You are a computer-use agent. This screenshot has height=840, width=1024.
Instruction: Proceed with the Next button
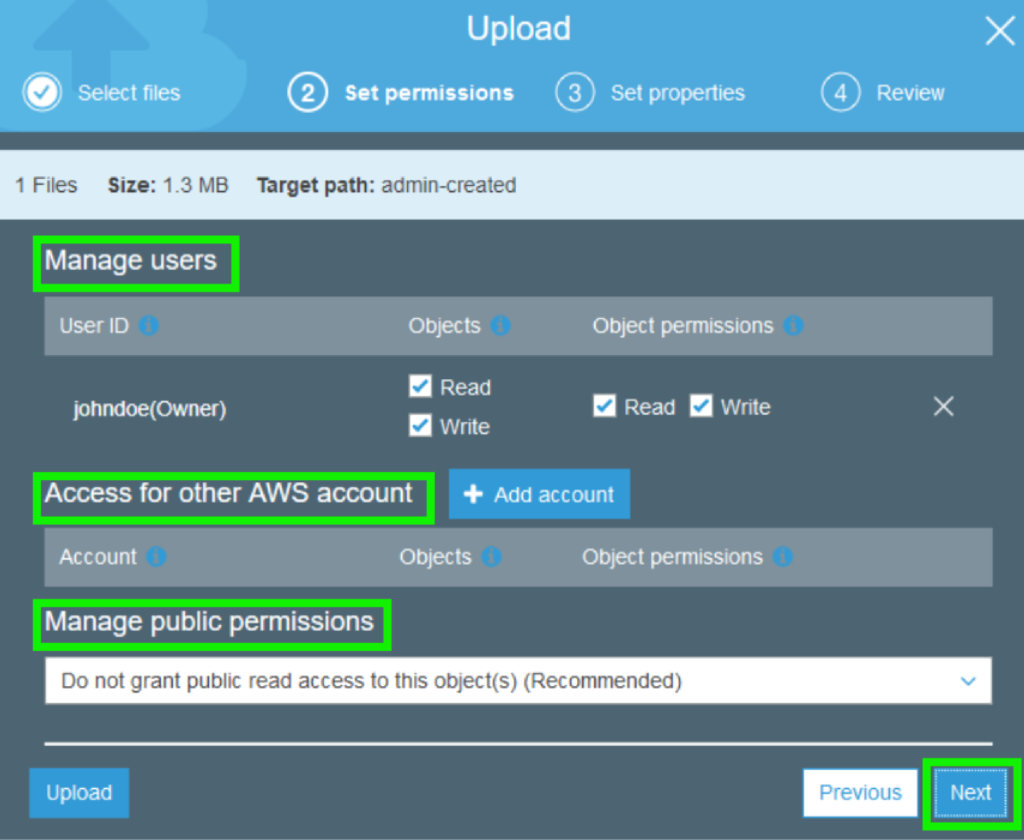coord(970,792)
